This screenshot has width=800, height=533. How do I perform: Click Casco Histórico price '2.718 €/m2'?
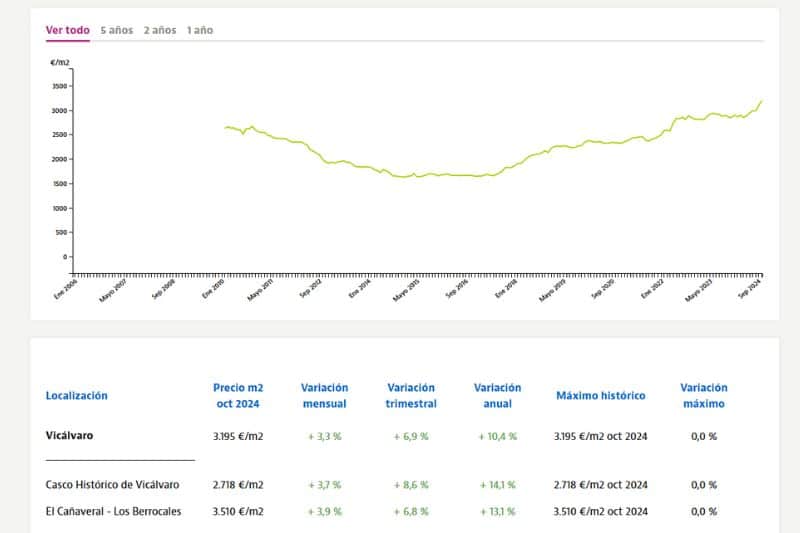pyautogui.click(x=238, y=485)
